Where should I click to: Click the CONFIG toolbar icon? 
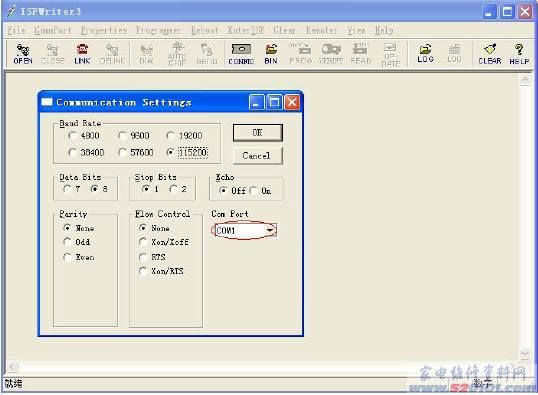tap(241, 54)
